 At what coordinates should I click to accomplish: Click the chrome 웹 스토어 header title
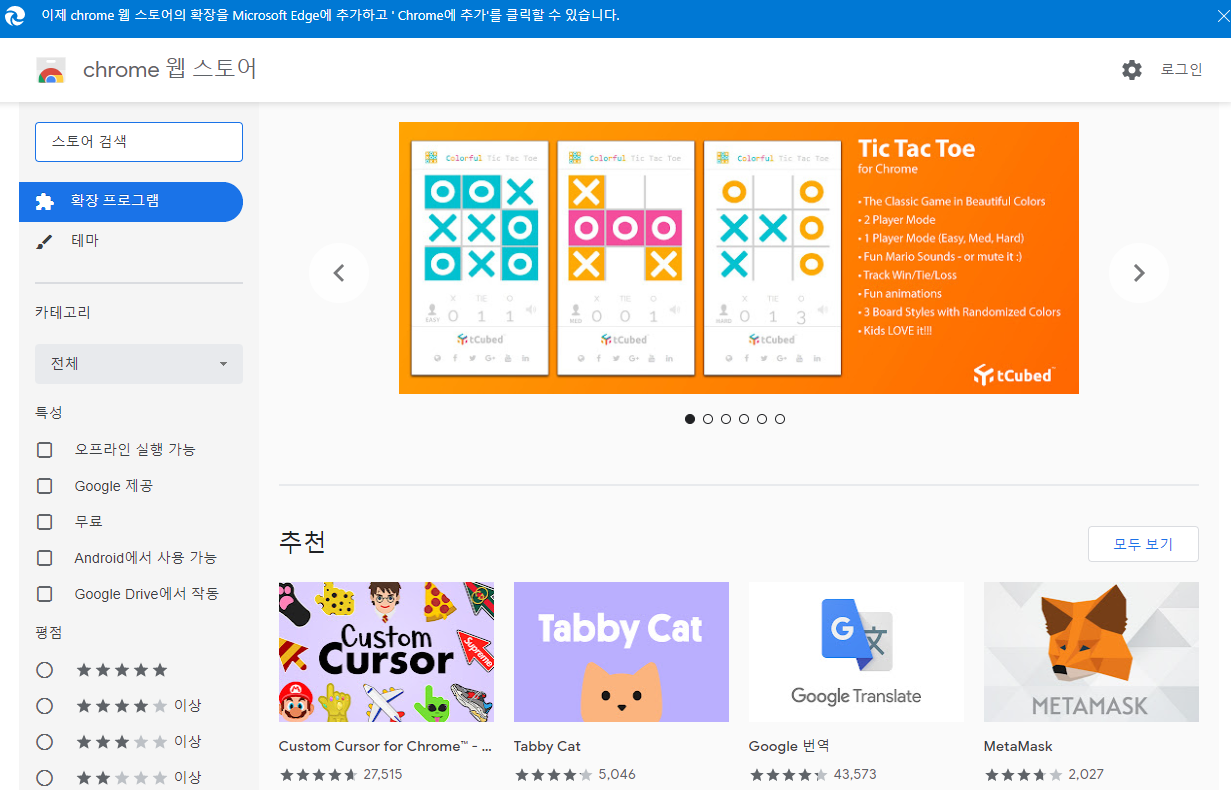(170, 70)
